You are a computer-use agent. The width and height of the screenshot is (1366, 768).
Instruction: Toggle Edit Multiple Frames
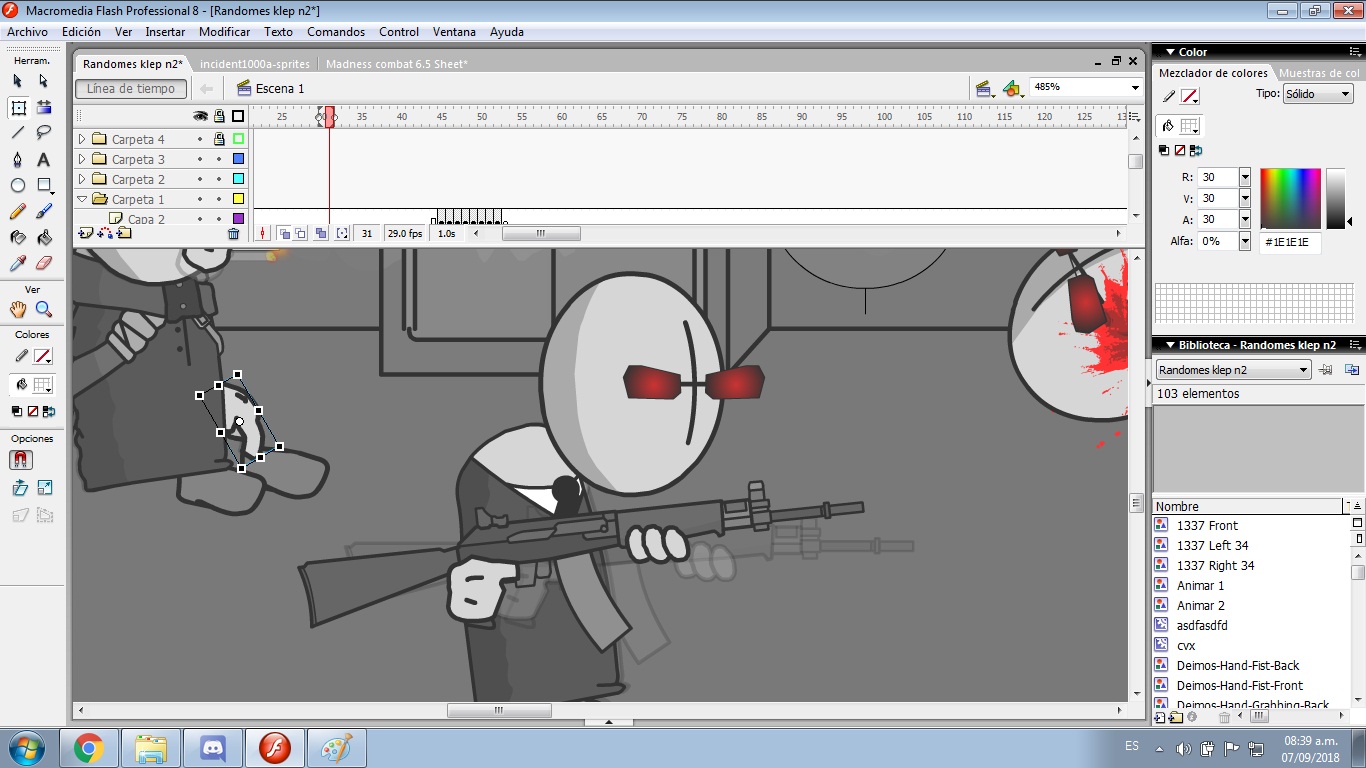click(320, 233)
